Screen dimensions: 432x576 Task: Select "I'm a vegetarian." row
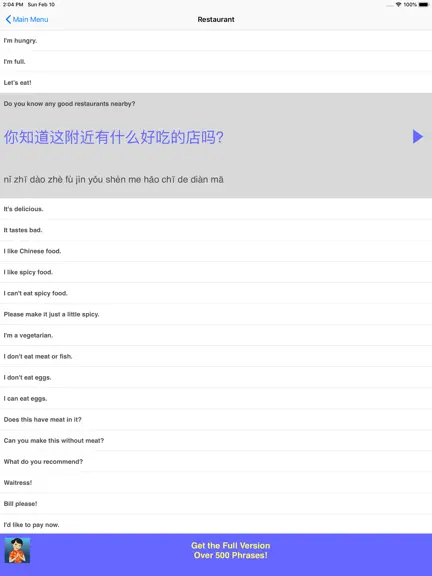(x=216, y=335)
